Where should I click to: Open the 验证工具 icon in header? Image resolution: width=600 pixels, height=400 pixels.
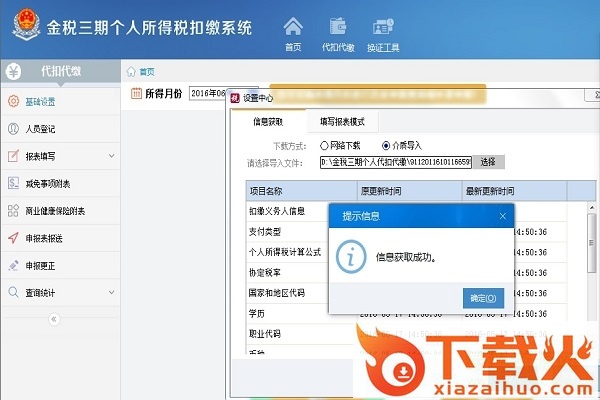pyautogui.click(x=383, y=27)
